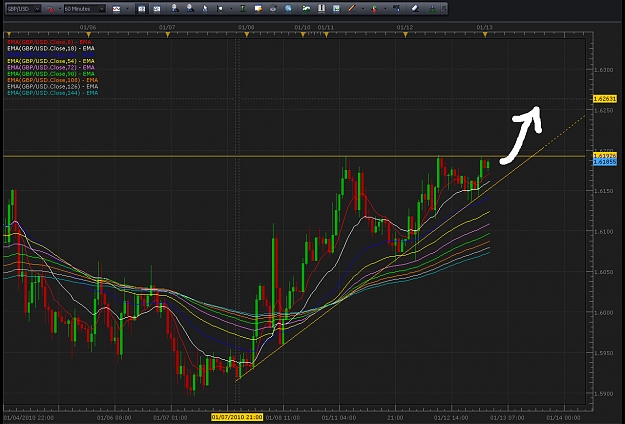Screen dimensions: 625x424
Task: Click the second person-shaped toolbar icon
Action: (190, 8)
